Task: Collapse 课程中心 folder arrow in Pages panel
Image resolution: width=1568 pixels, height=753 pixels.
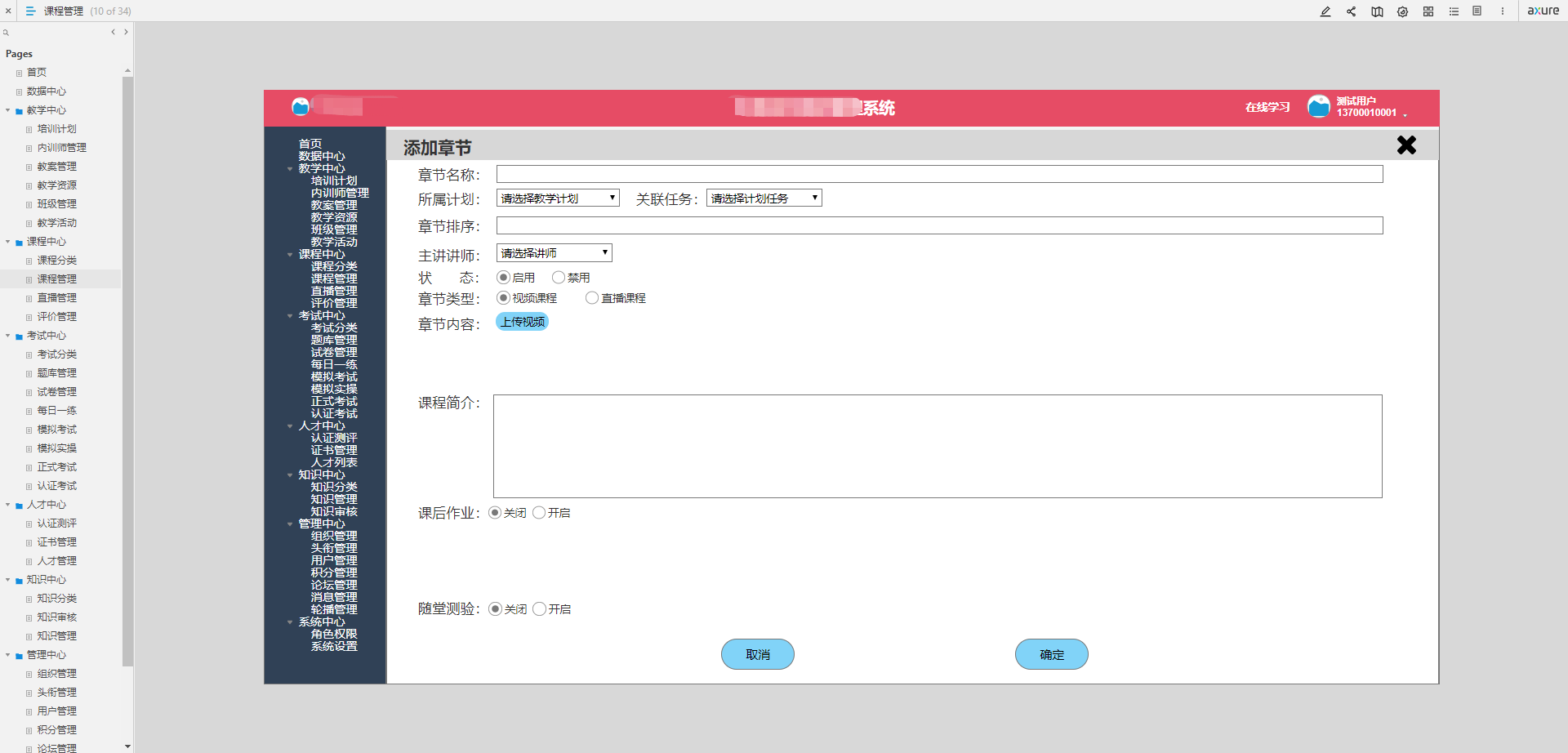Action: click(8, 242)
